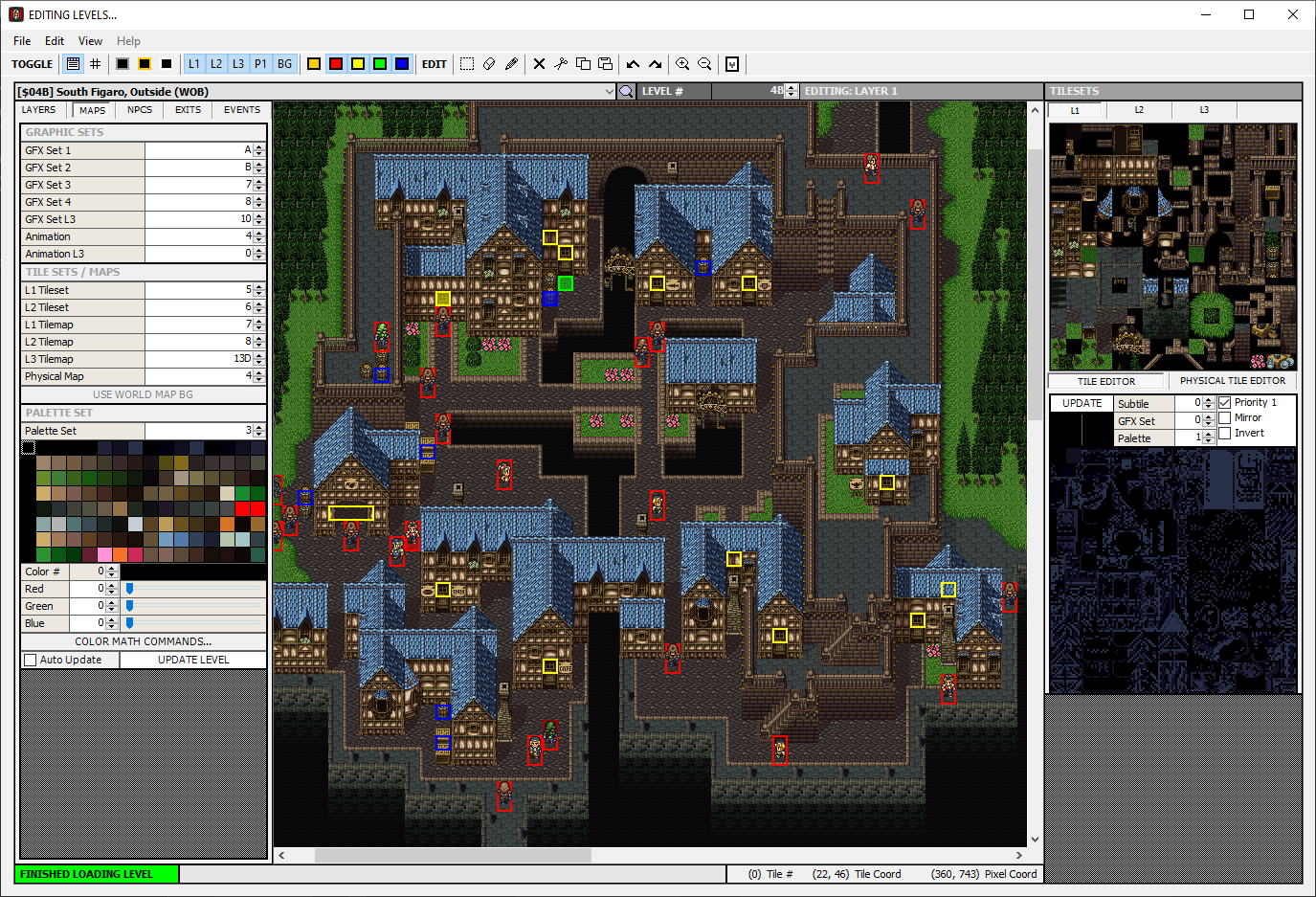Screen dimensions: 1316x897
Task: Click the gray-bordered black square toggle
Action: [123, 64]
